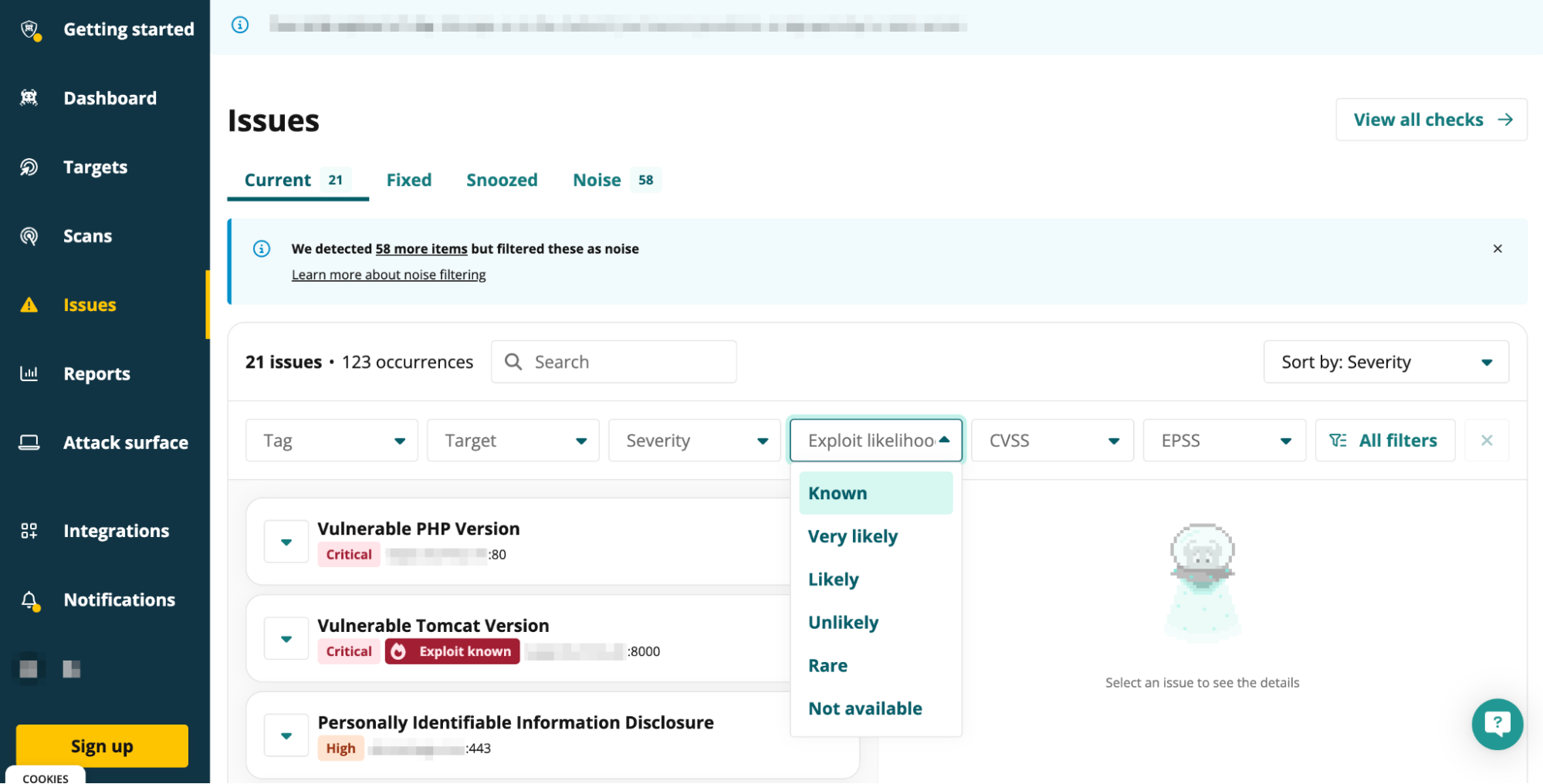Click the Targets radar icon
Image resolution: width=1543 pixels, height=784 pixels.
[x=29, y=167]
